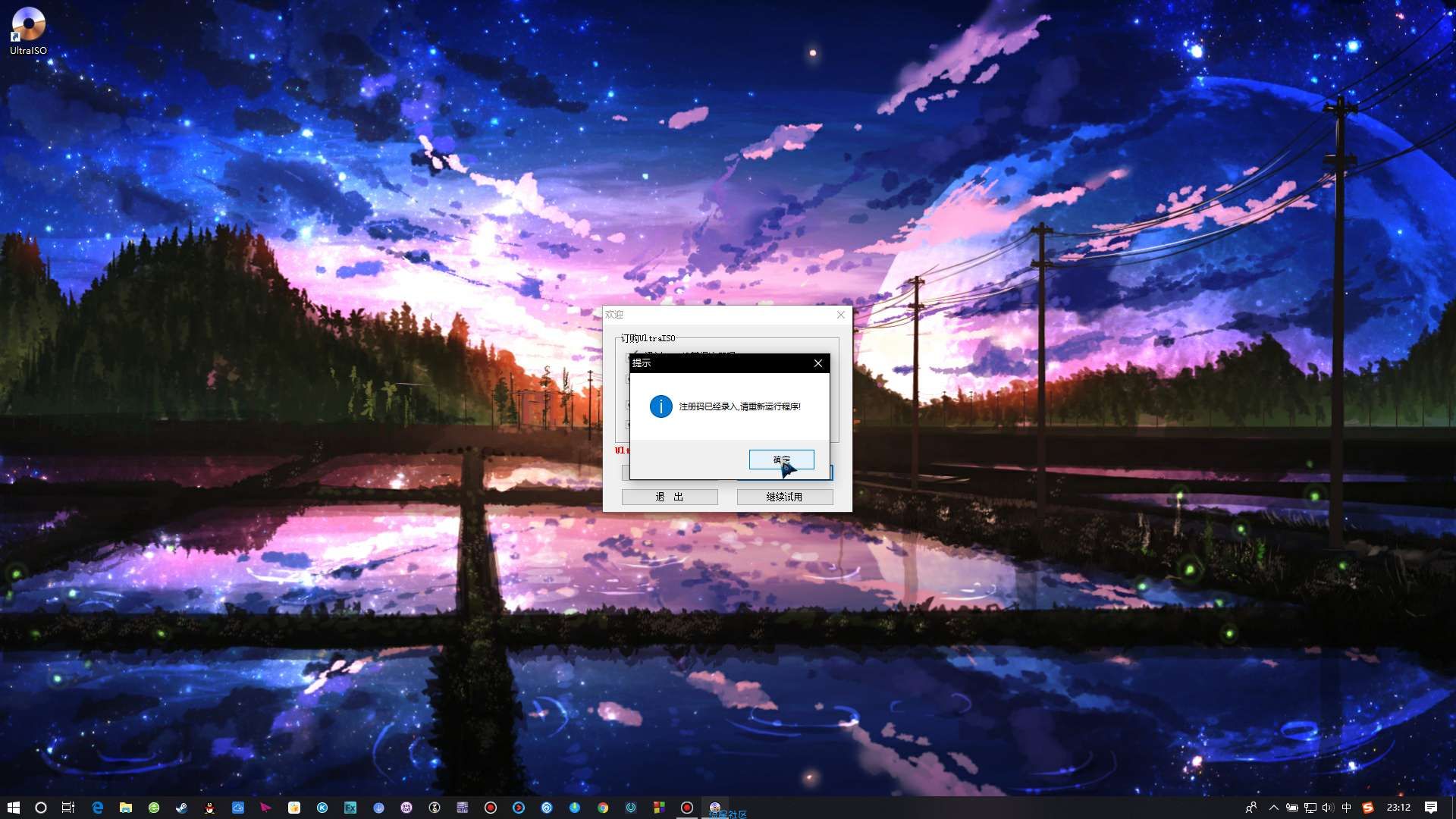Open the teal power-ring taskbar icon
Screen dimensions: 1456x819
pyautogui.click(x=631, y=808)
